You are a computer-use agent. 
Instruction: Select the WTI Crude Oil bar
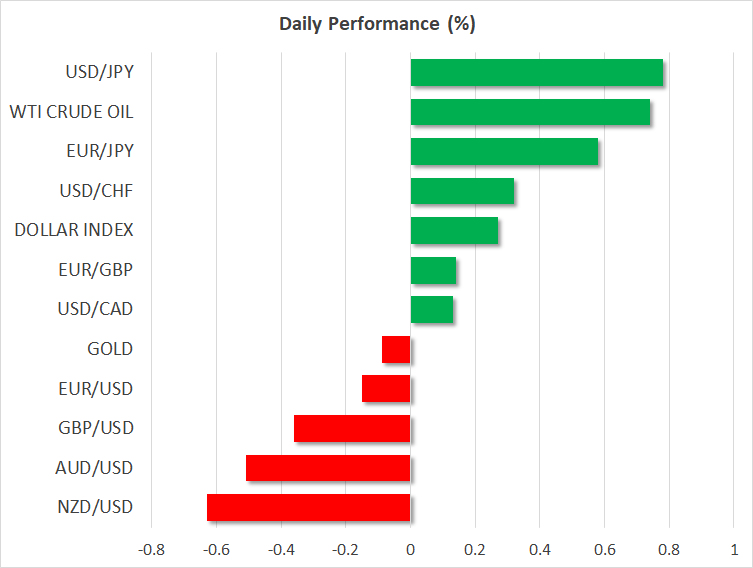(x=530, y=112)
